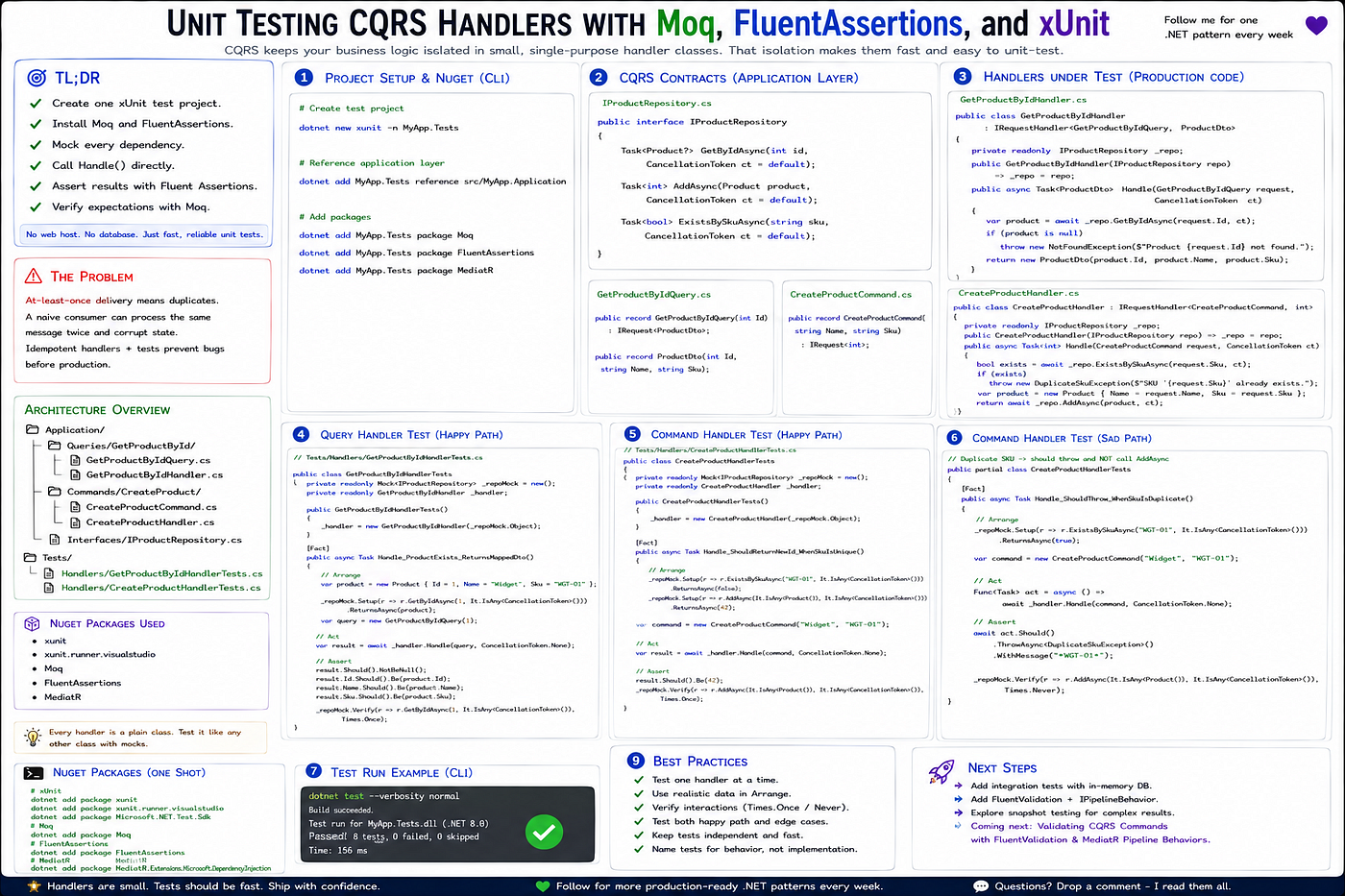Click CreateProductCommand.cs label on the code card
The width and height of the screenshot is (1345, 896).
851,295
